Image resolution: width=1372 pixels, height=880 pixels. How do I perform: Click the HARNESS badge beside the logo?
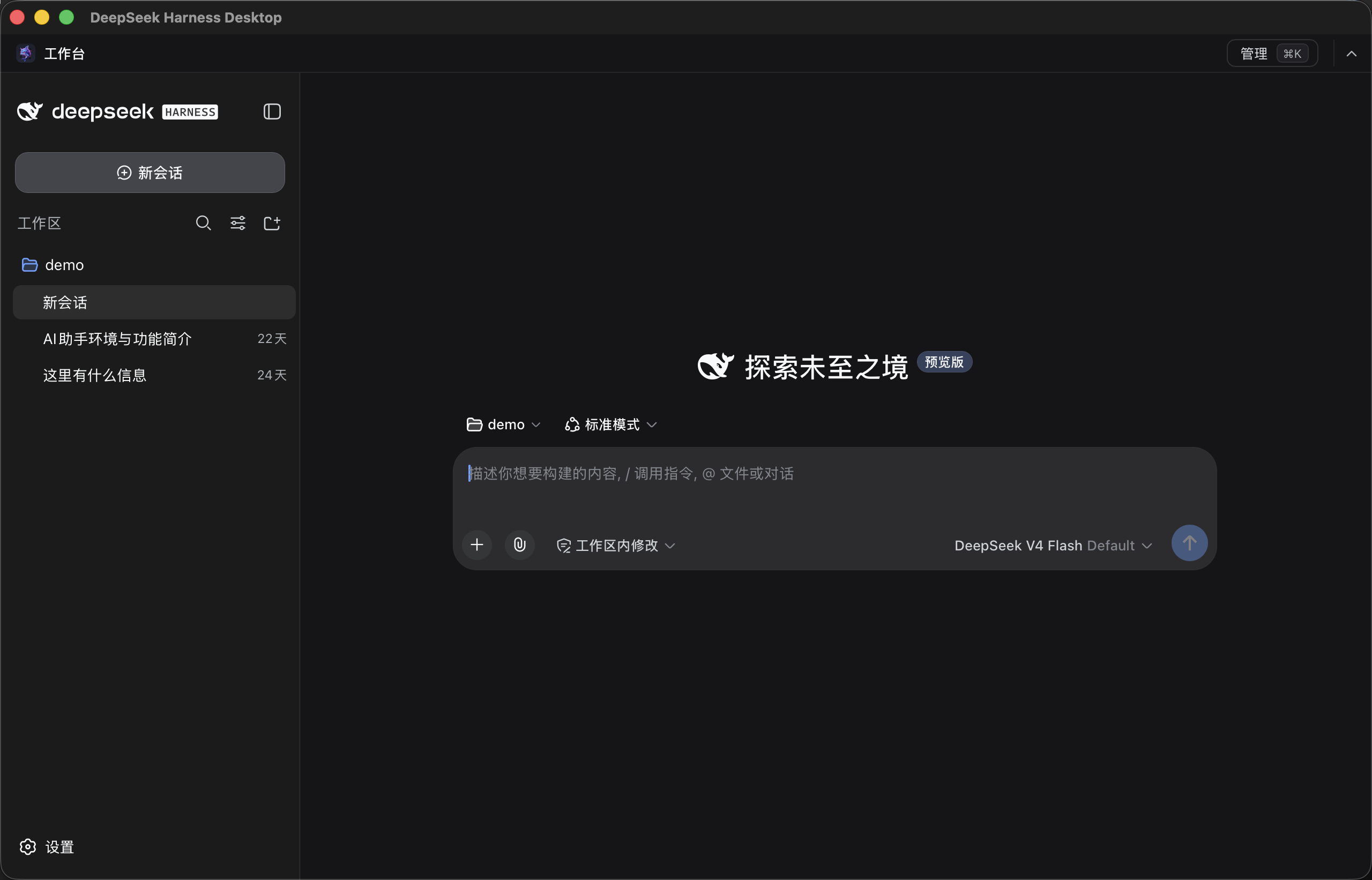[190, 112]
